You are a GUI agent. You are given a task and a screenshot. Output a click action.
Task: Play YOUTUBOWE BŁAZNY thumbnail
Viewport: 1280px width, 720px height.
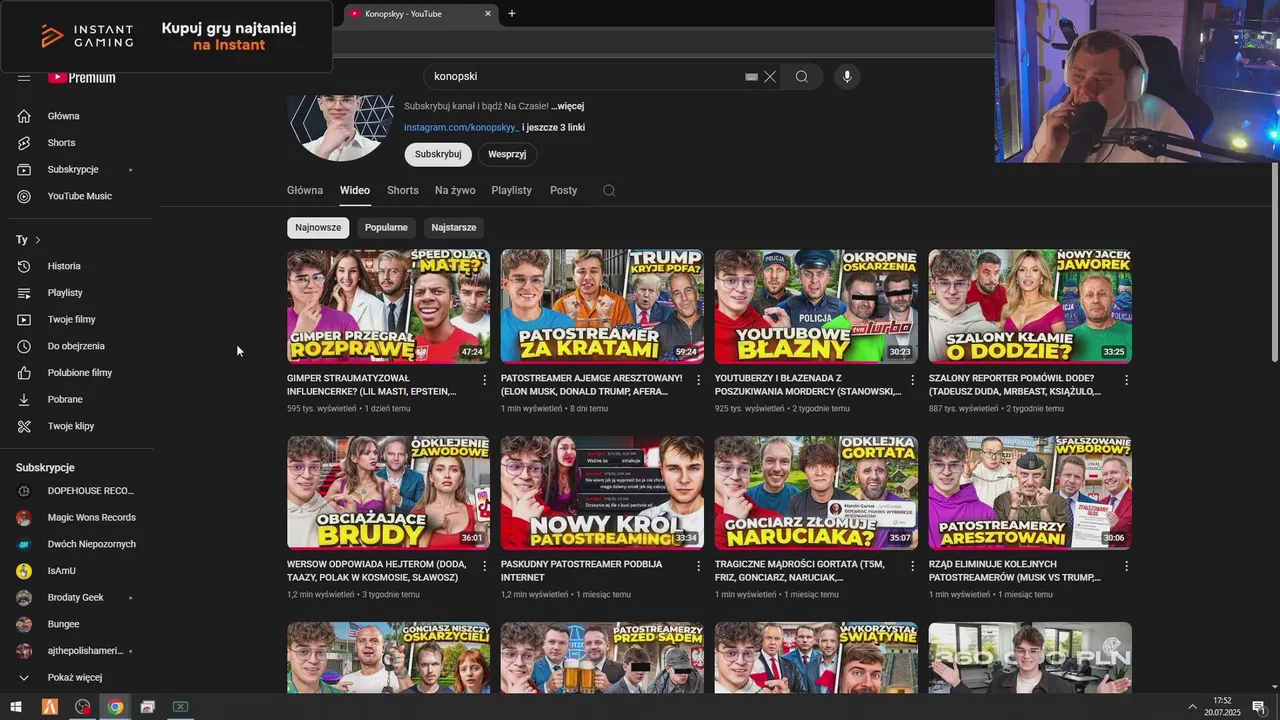coord(816,306)
